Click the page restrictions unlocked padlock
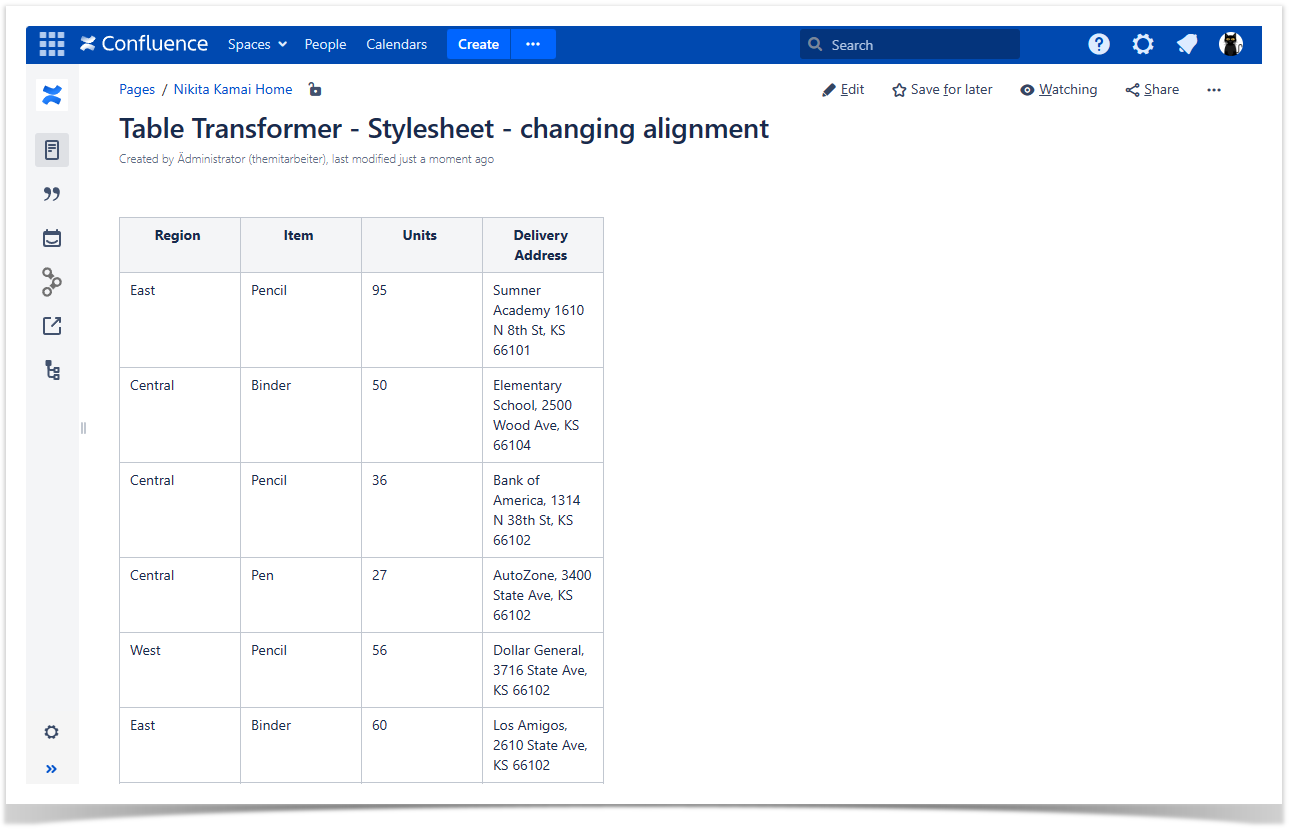The height and width of the screenshot is (833, 1296). 315,89
